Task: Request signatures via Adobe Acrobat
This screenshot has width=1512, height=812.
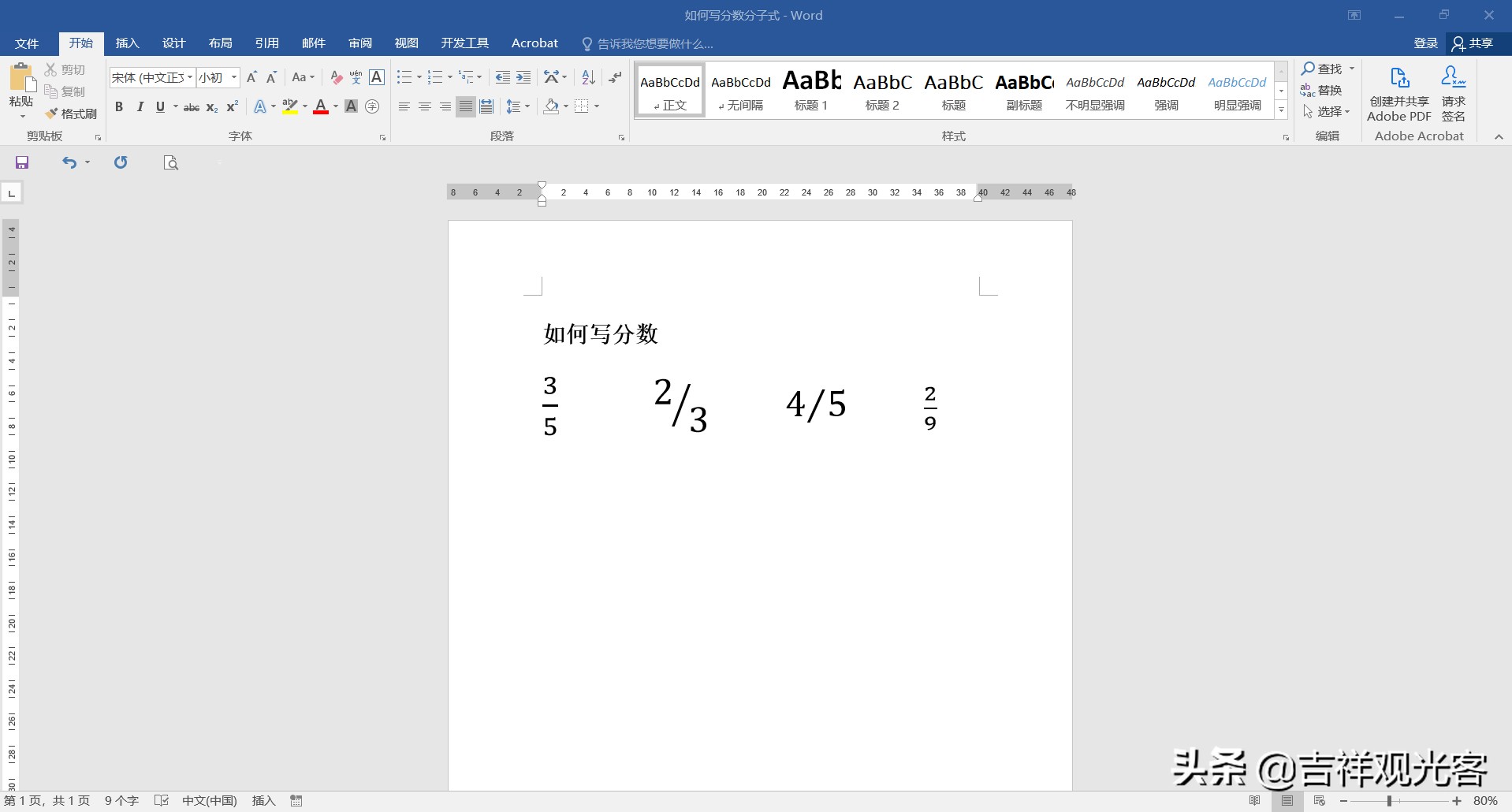Action: (1453, 95)
